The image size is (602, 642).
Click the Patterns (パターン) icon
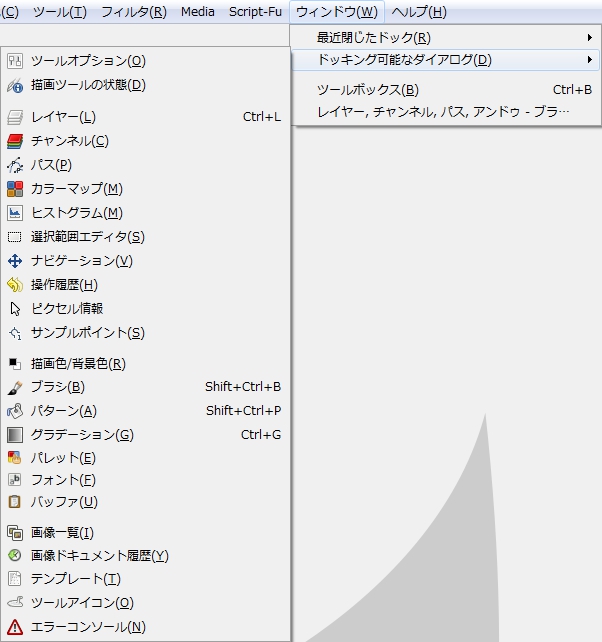tap(15, 411)
